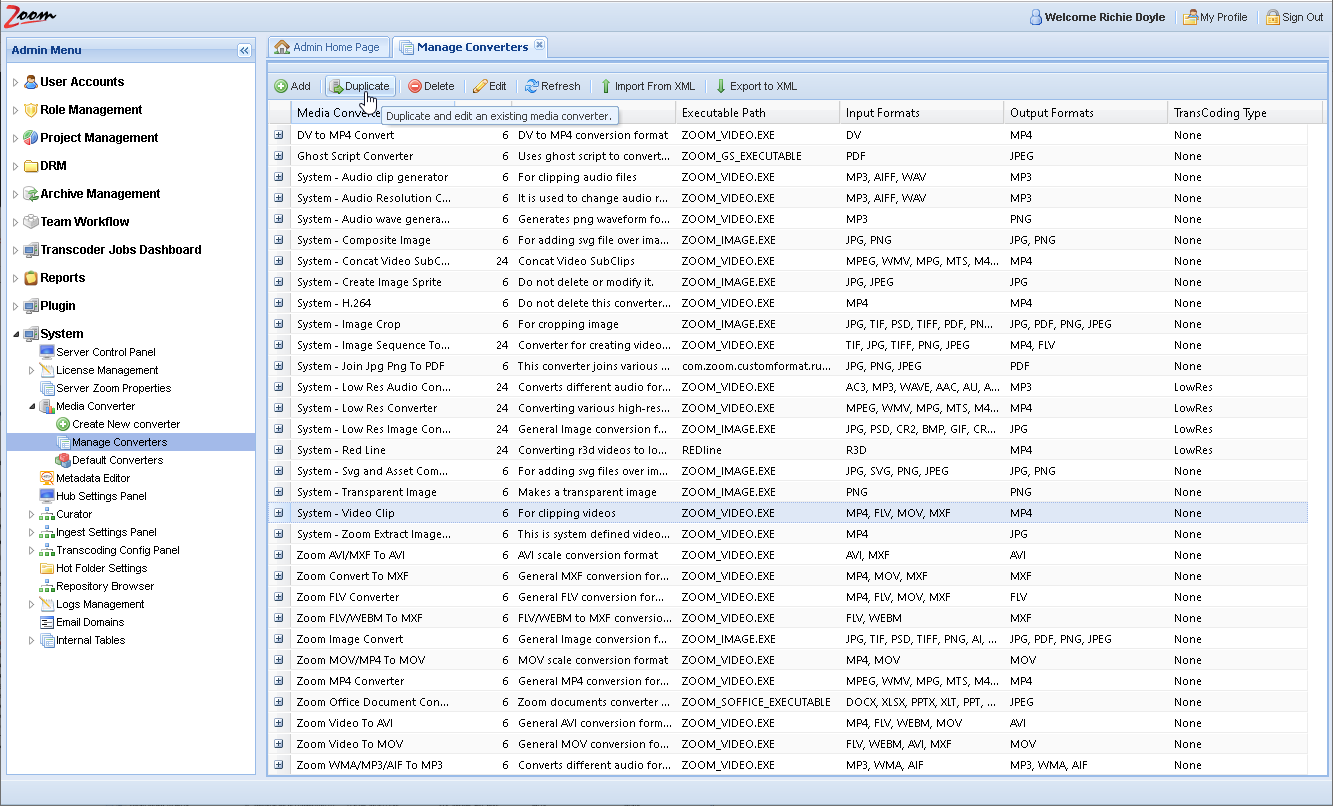Click the Zoom logo
The width and height of the screenshot is (1333, 806).
click(x=31, y=15)
